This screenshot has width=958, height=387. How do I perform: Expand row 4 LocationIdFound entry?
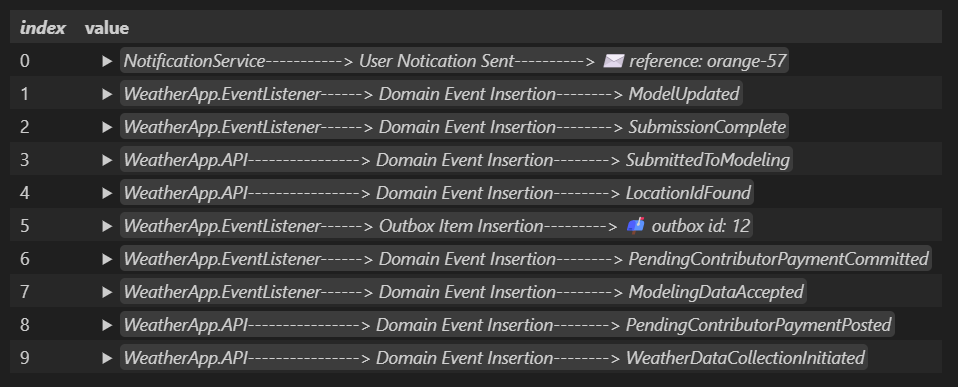pos(107,193)
